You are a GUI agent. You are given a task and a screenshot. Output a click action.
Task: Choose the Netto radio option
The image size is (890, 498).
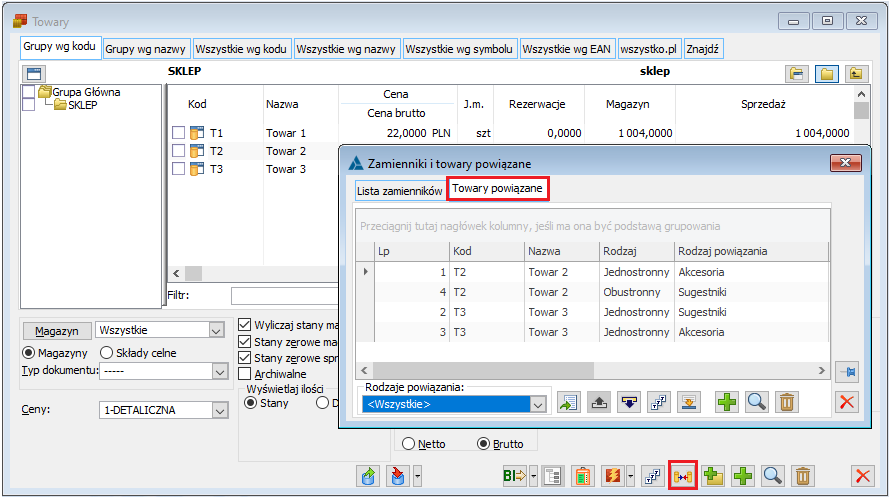(x=408, y=443)
